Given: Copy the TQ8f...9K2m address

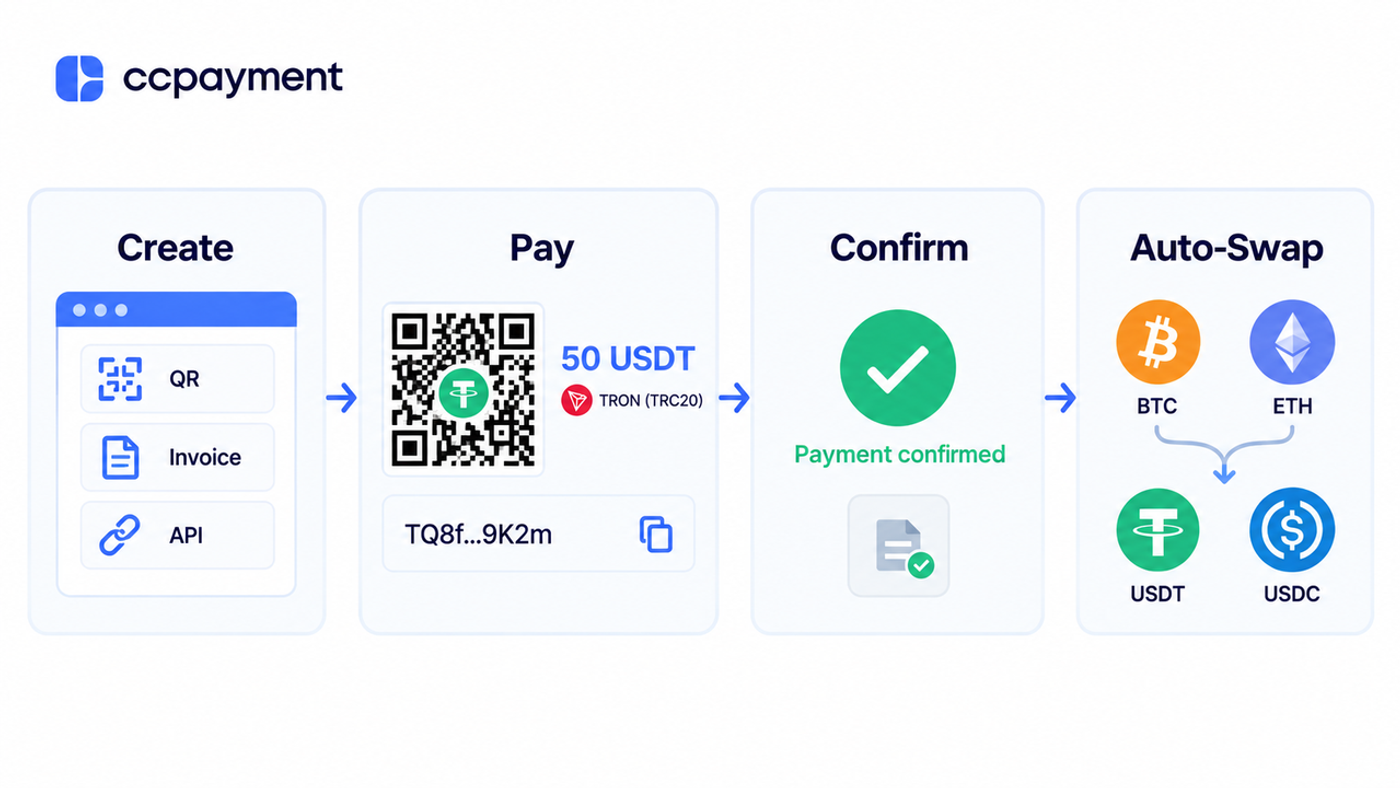Looking at the screenshot, I should (x=656, y=534).
